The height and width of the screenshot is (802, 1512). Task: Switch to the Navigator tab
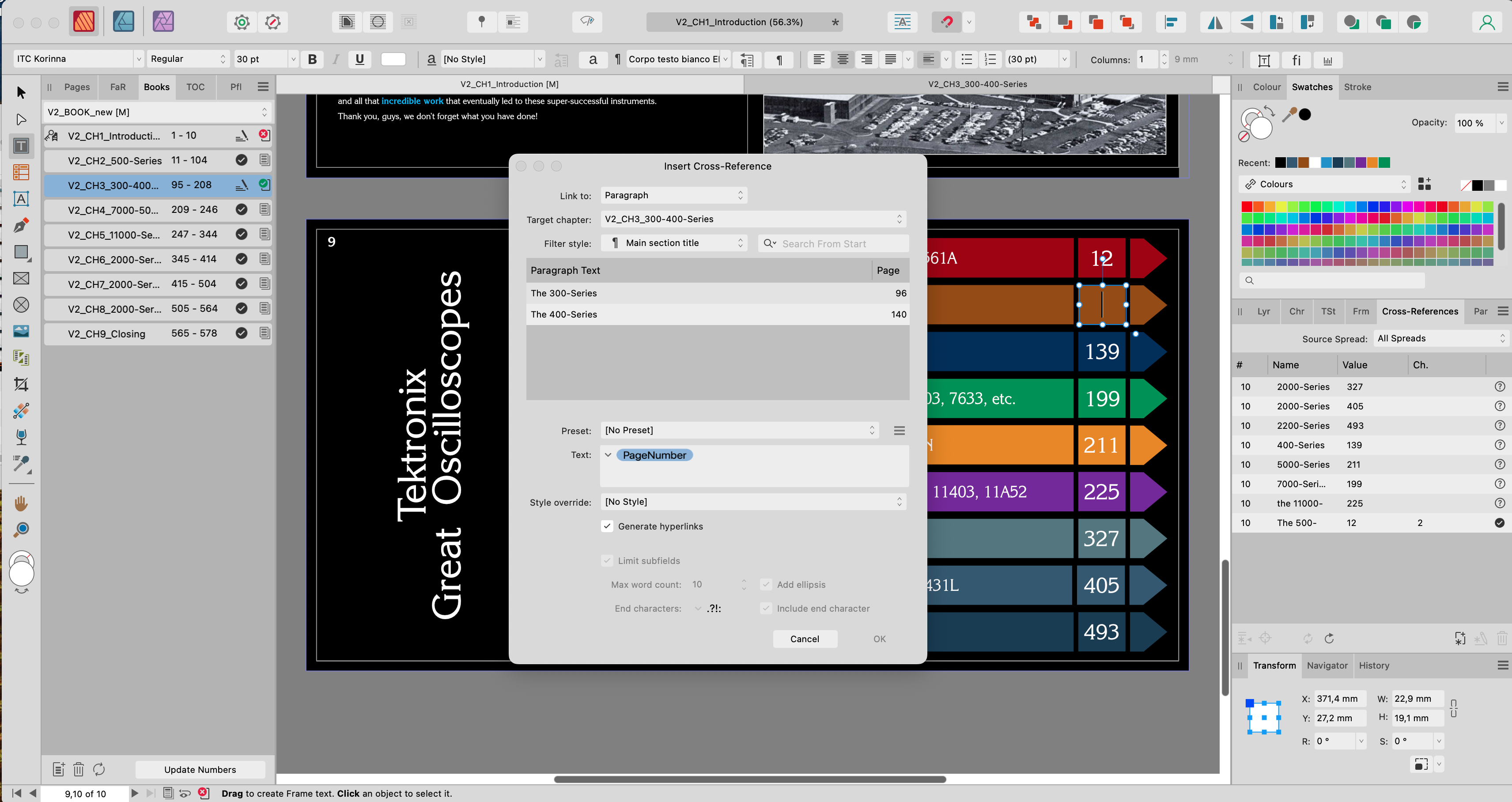tap(1327, 665)
